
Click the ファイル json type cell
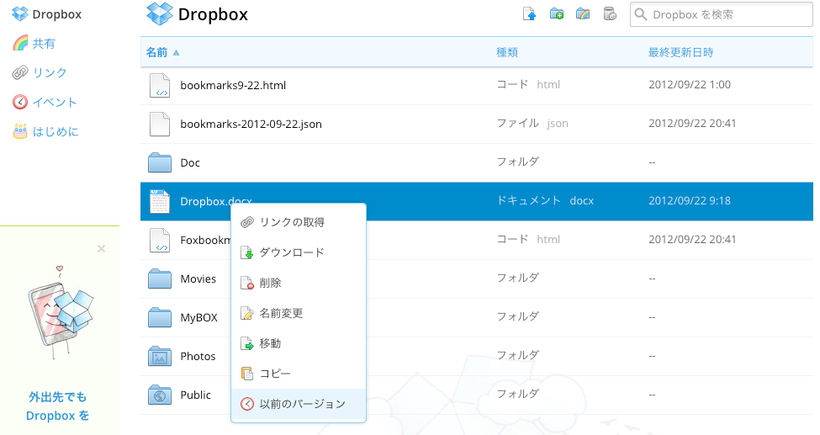point(532,123)
